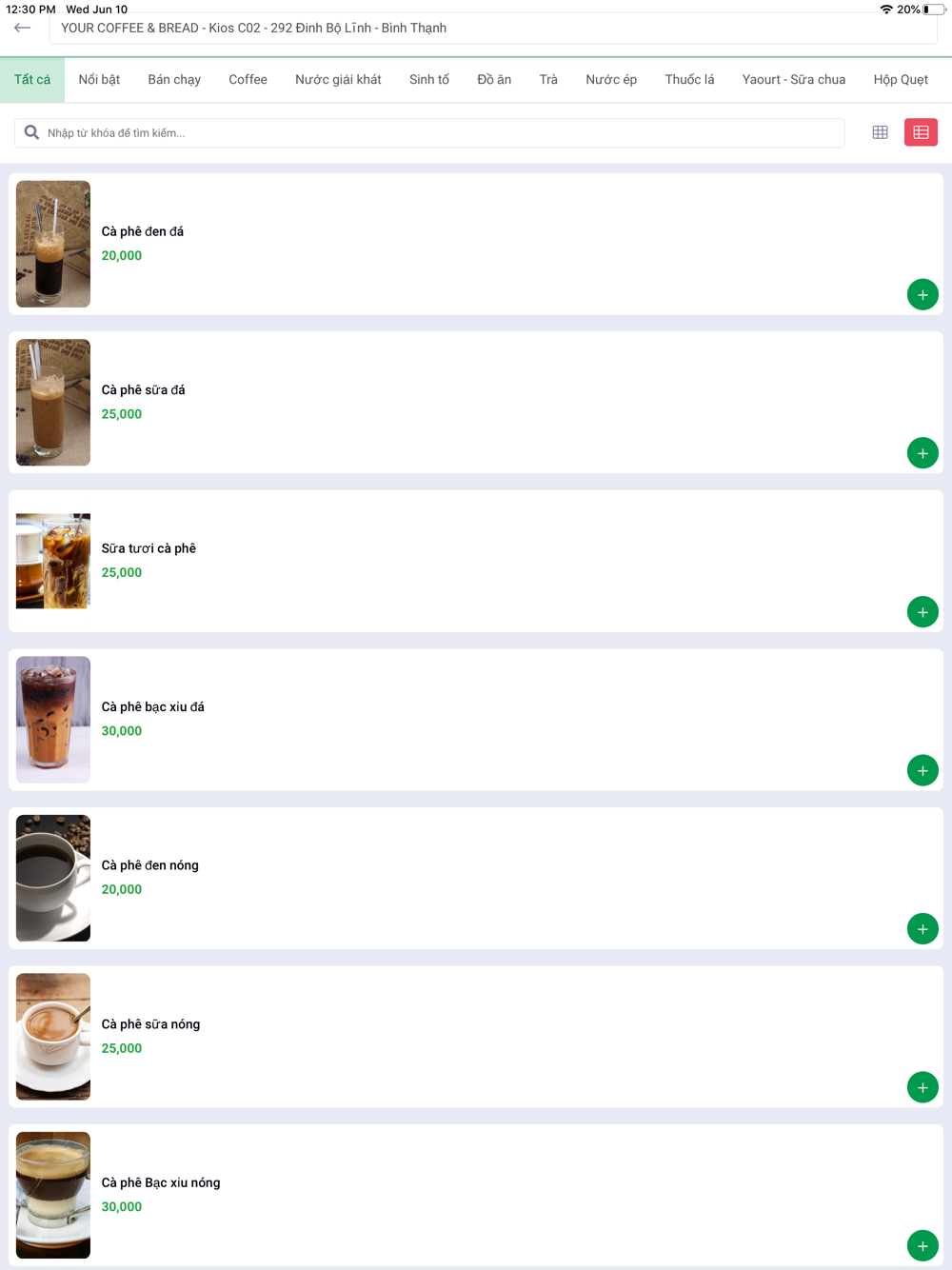Viewport: 952px width, 1270px height.
Task: View the Cà phê sữa nóng photo
Action: 53,1037
